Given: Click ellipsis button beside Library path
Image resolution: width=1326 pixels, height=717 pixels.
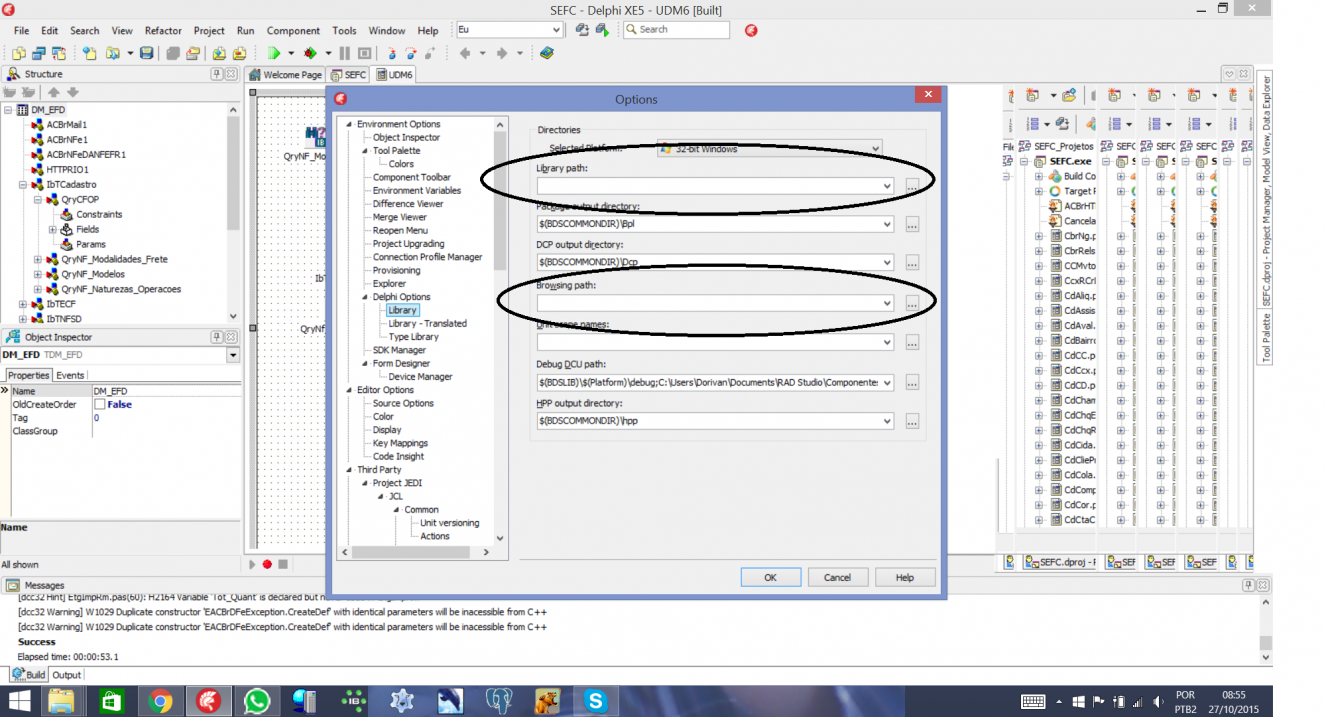Looking at the screenshot, I should [912, 186].
